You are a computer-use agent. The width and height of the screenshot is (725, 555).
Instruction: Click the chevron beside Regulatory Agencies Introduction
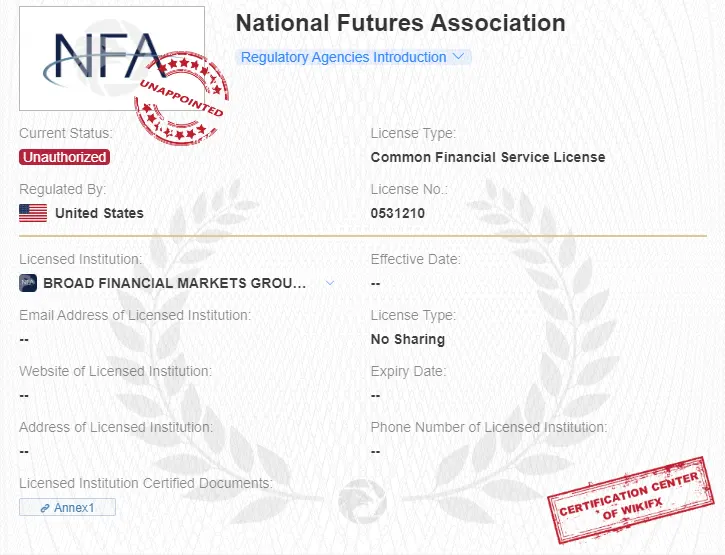click(459, 57)
